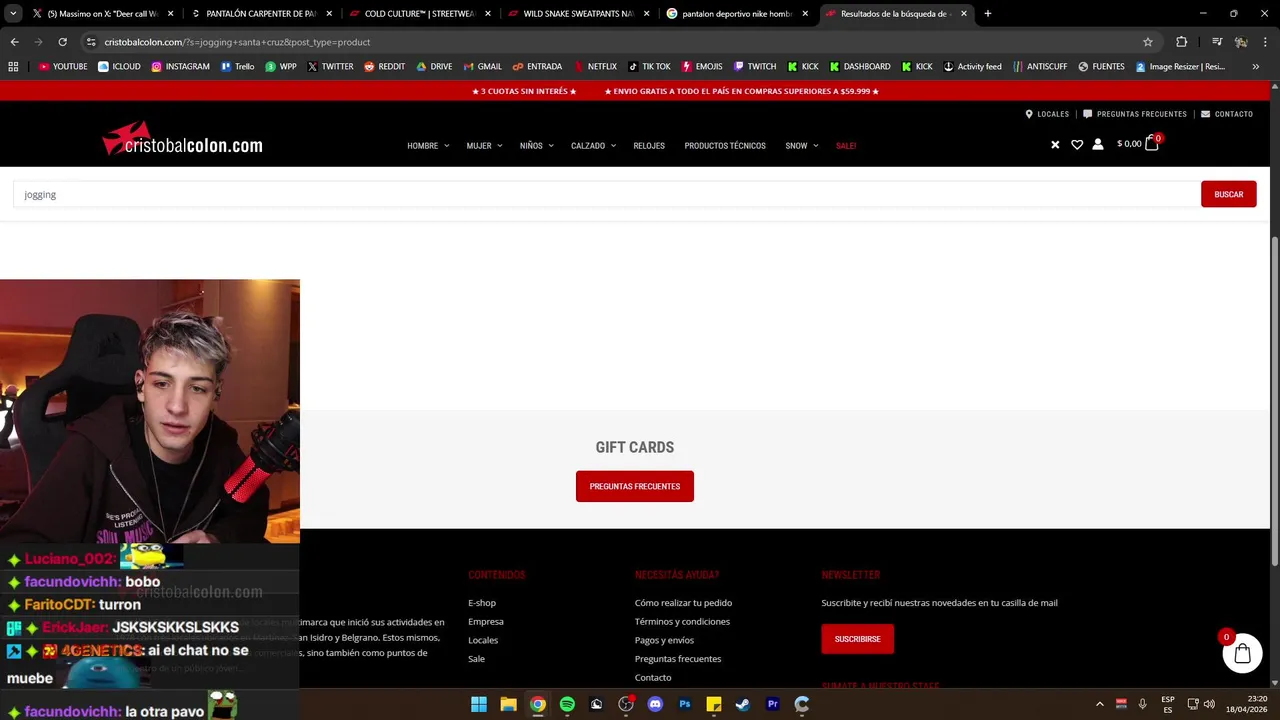Open Chrome profile avatar
This screenshot has height=720, width=1280.
click(1241, 42)
